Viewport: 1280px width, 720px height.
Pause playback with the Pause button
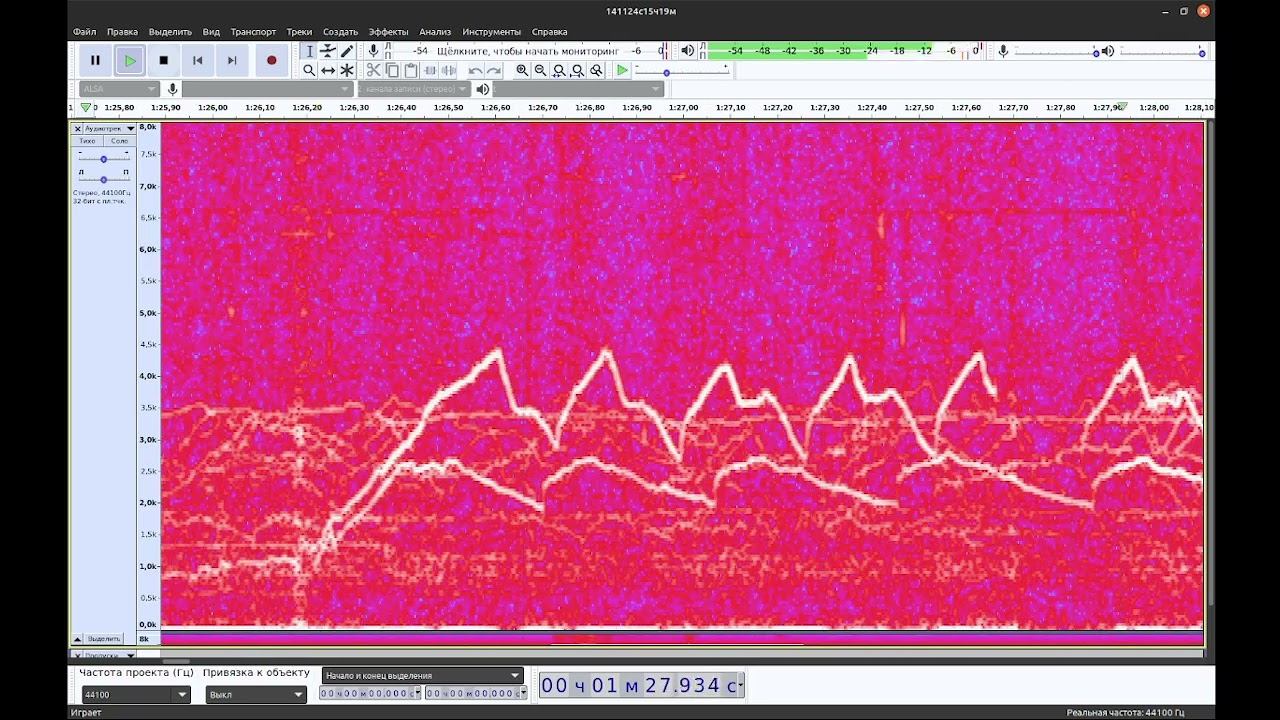[x=95, y=60]
